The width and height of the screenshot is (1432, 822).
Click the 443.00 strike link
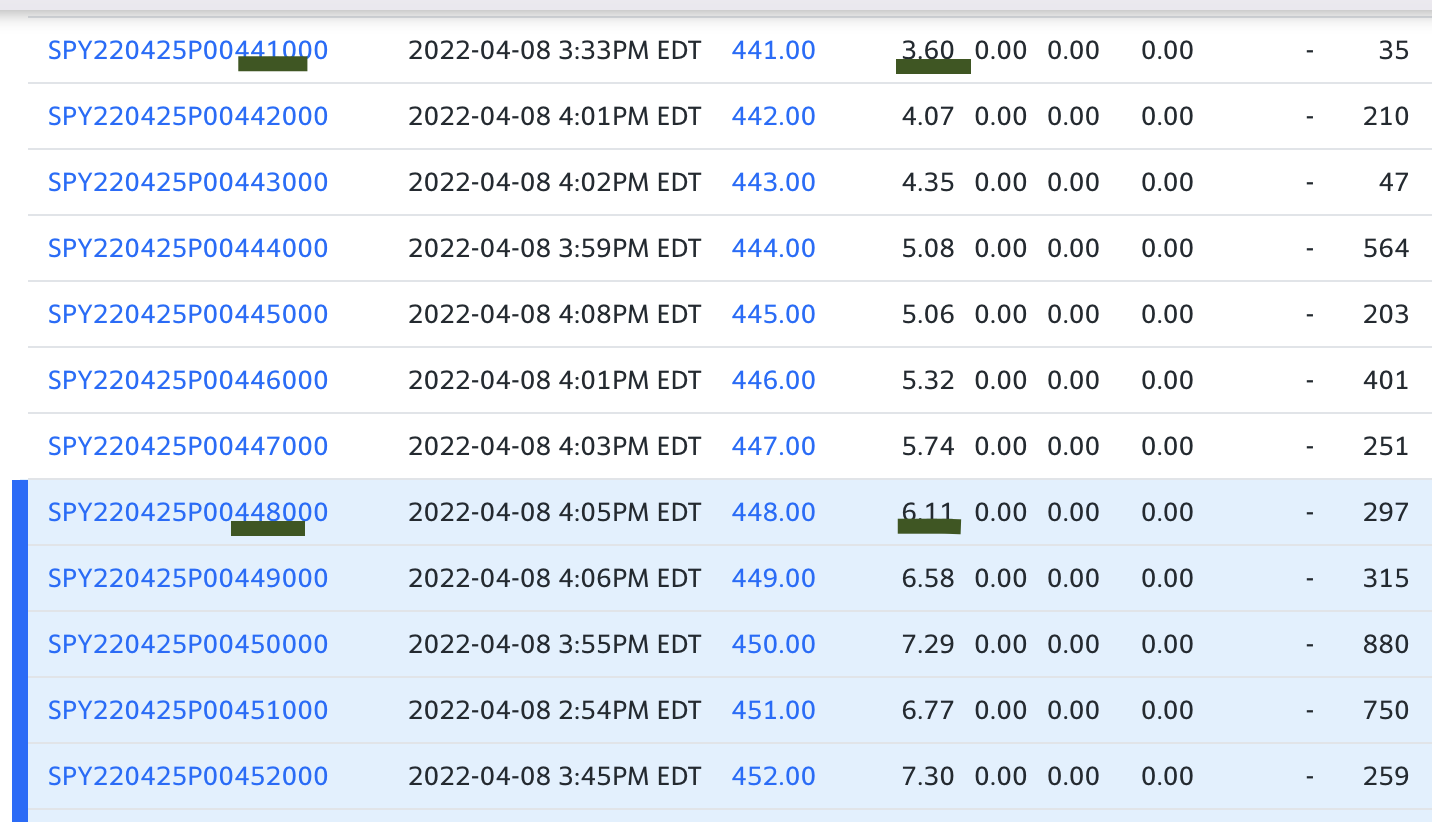774,182
